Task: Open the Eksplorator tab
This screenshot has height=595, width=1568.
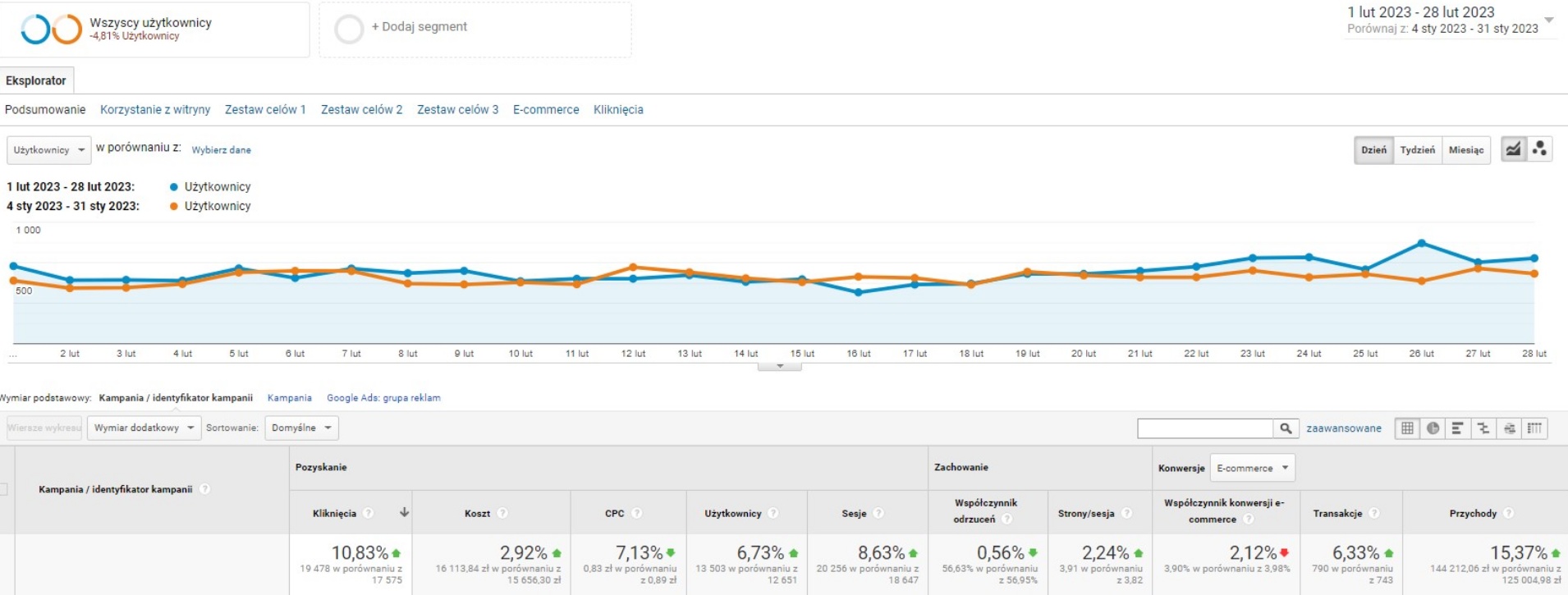Action: [x=36, y=80]
